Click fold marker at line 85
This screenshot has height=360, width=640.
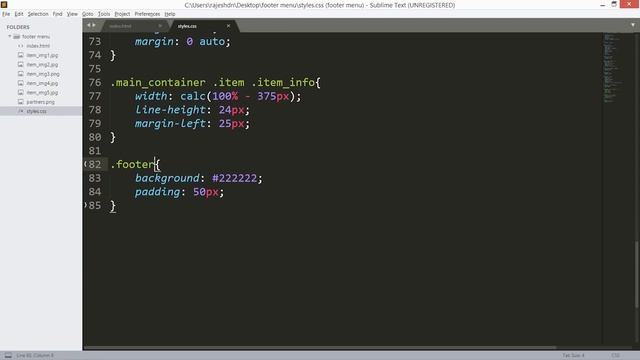coord(85,205)
